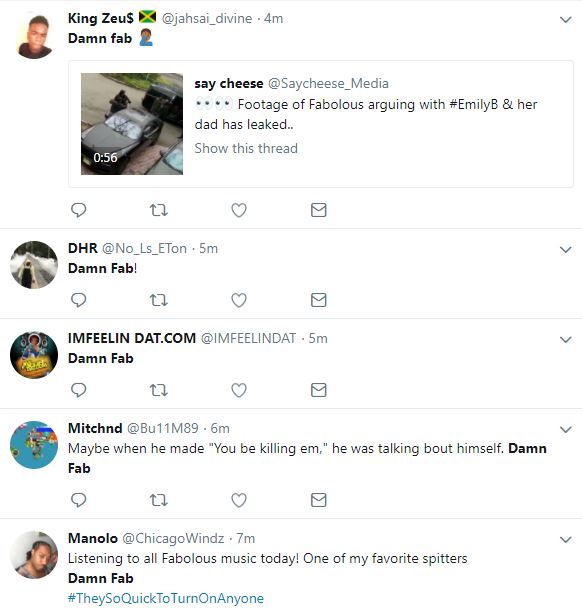Retweet IMFEELIN DAT.COM tweet
The height and width of the screenshot is (611, 582).
[x=159, y=390]
